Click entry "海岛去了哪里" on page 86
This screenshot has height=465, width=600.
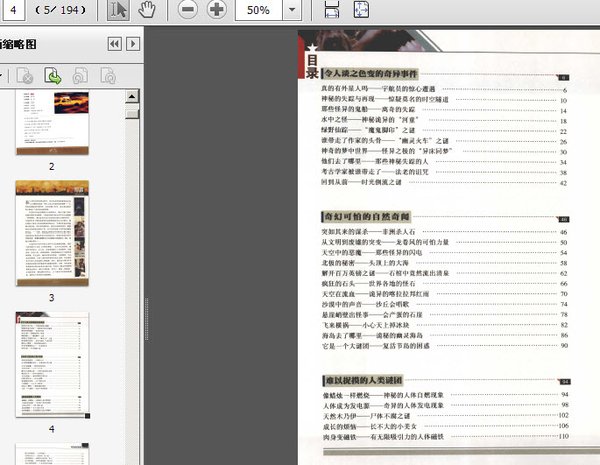pos(372,335)
